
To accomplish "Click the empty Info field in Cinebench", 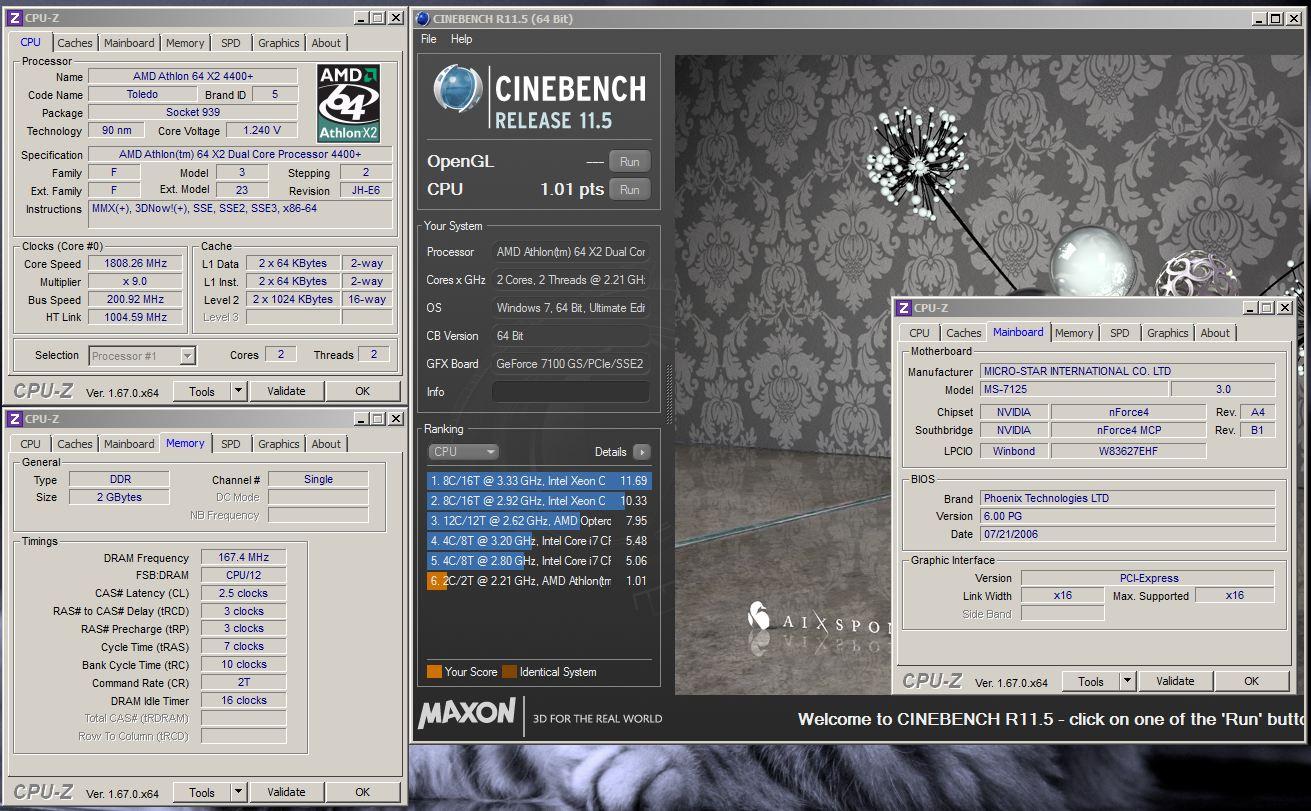I will (571, 392).
